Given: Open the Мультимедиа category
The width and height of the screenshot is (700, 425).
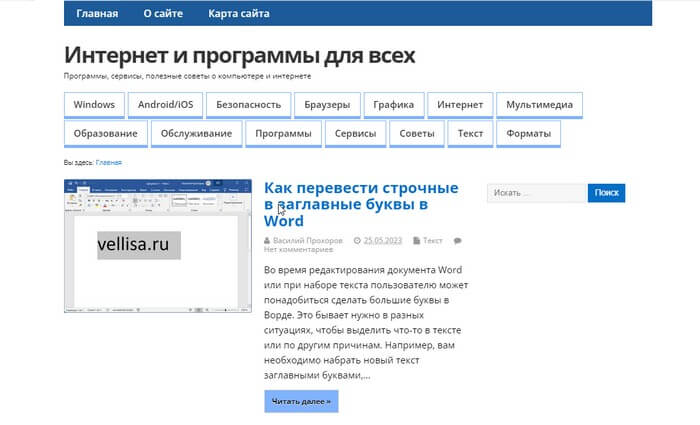Looking at the screenshot, I should (539, 104).
